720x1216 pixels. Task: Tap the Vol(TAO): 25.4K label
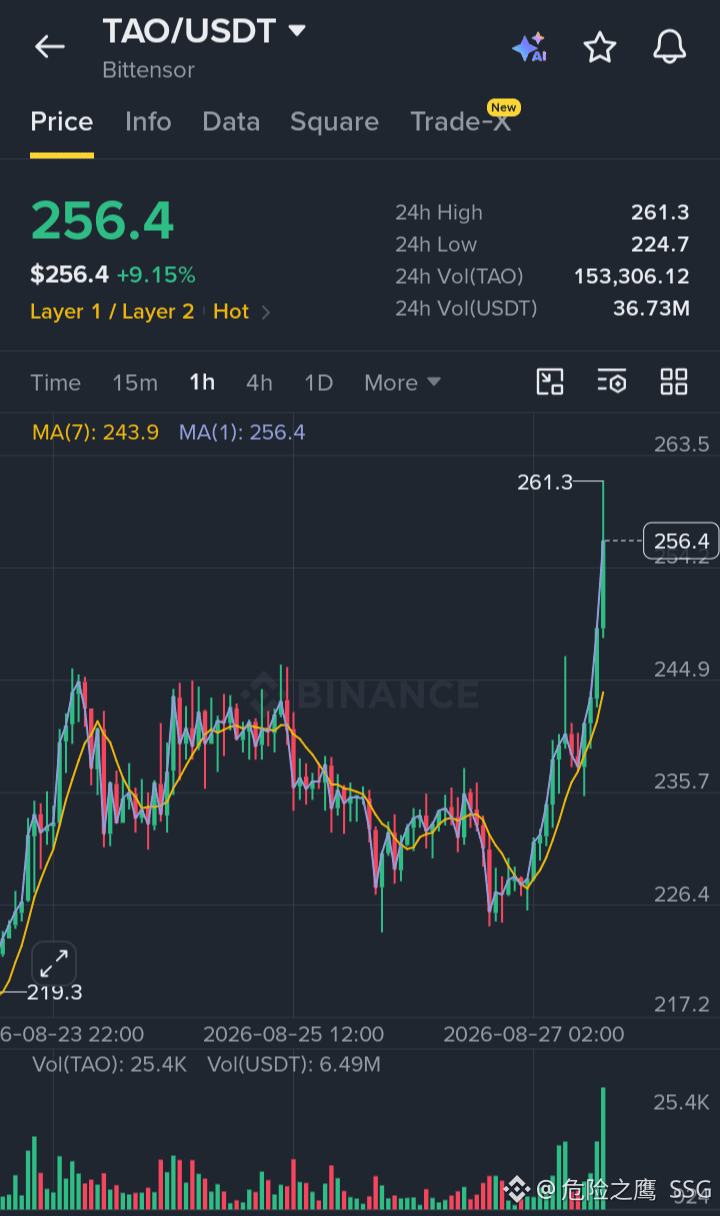pos(110,1064)
